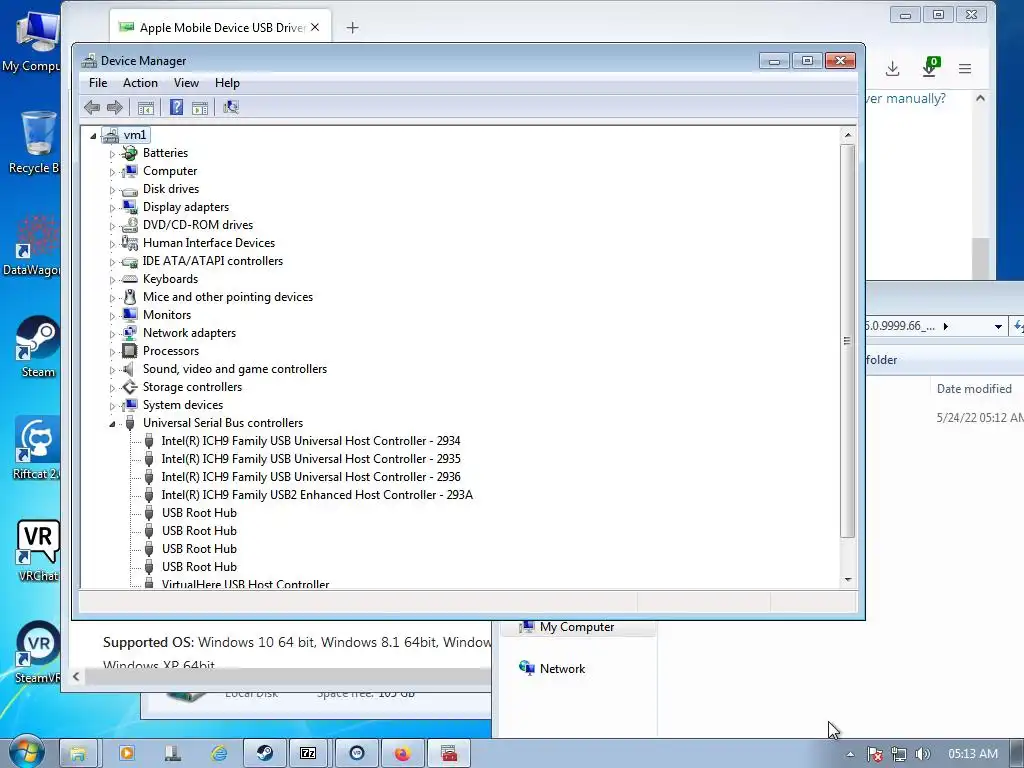Expand the Network adapters node
This screenshot has height=768, width=1024.
click(x=112, y=334)
